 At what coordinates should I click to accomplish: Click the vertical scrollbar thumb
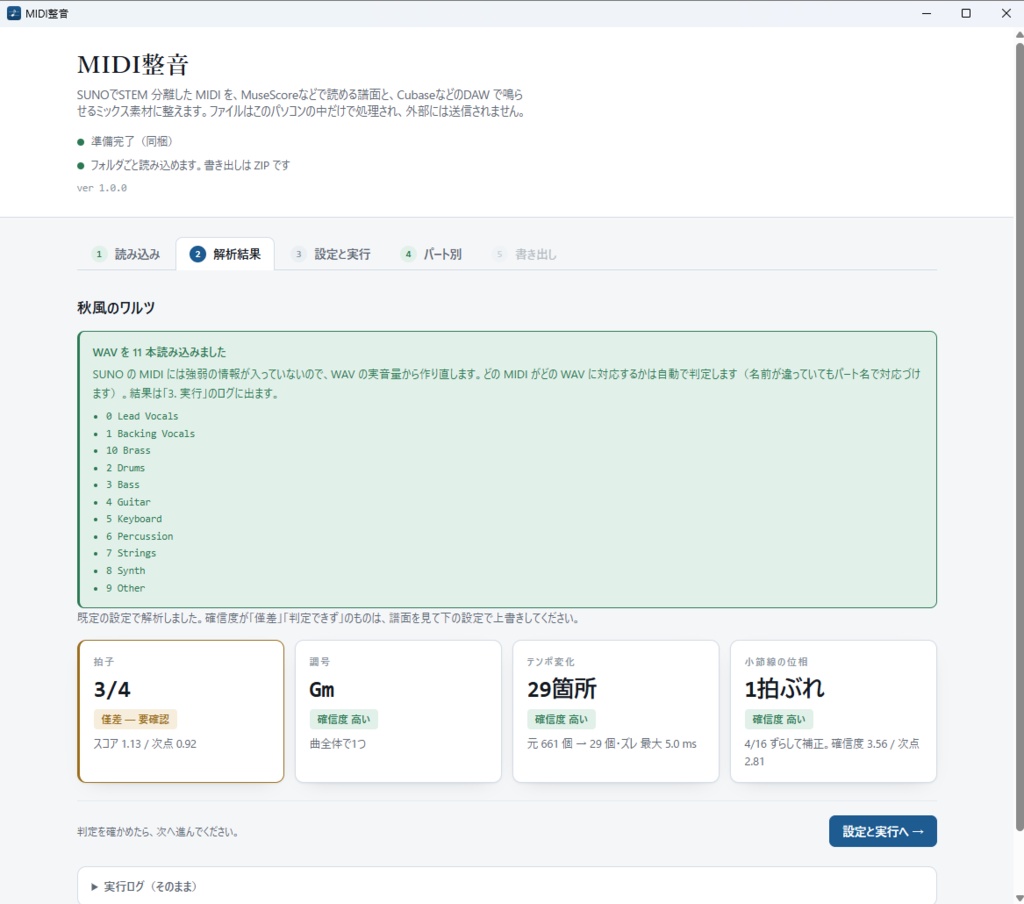pos(1019,436)
